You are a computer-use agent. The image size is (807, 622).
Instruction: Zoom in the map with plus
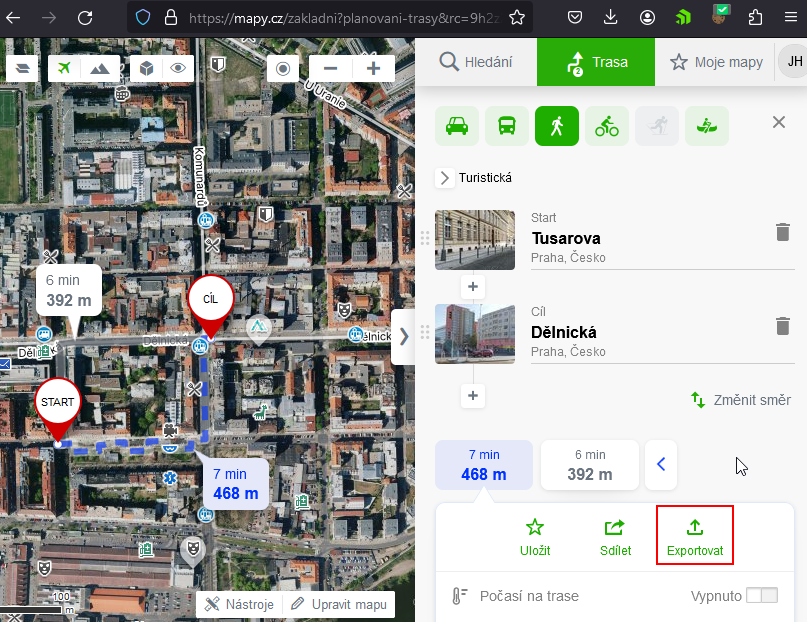pyautogui.click(x=373, y=68)
